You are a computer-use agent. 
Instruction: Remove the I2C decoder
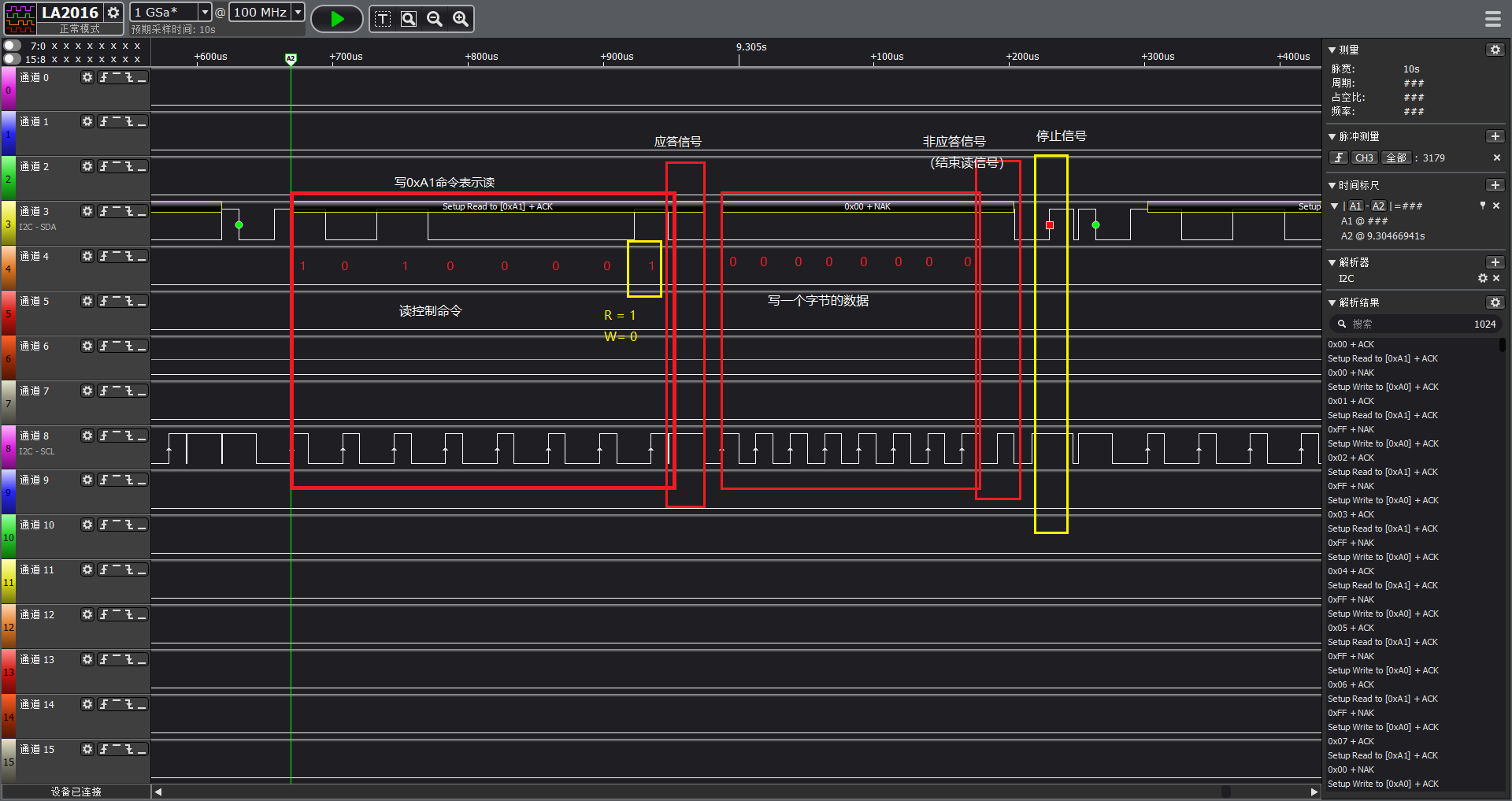1496,278
